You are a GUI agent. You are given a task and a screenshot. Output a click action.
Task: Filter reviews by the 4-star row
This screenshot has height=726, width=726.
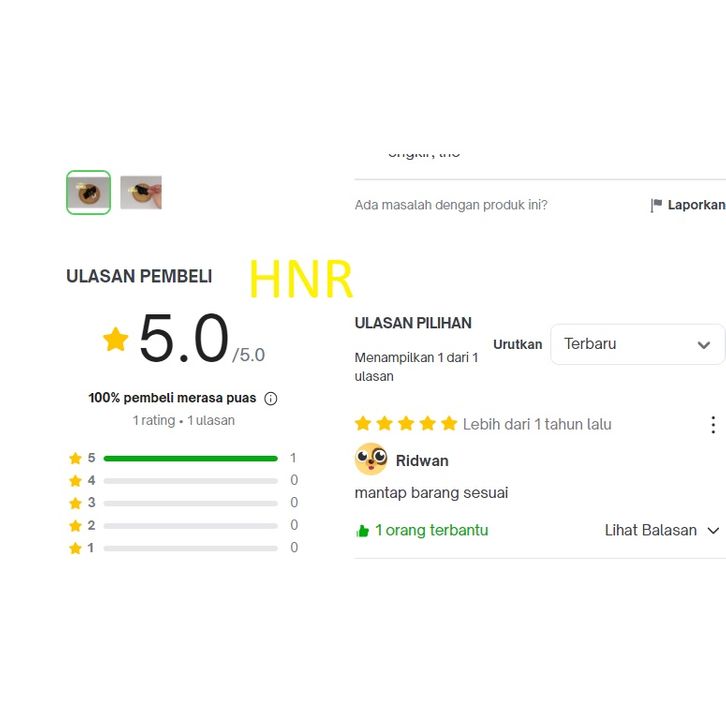pyautogui.click(x=190, y=481)
